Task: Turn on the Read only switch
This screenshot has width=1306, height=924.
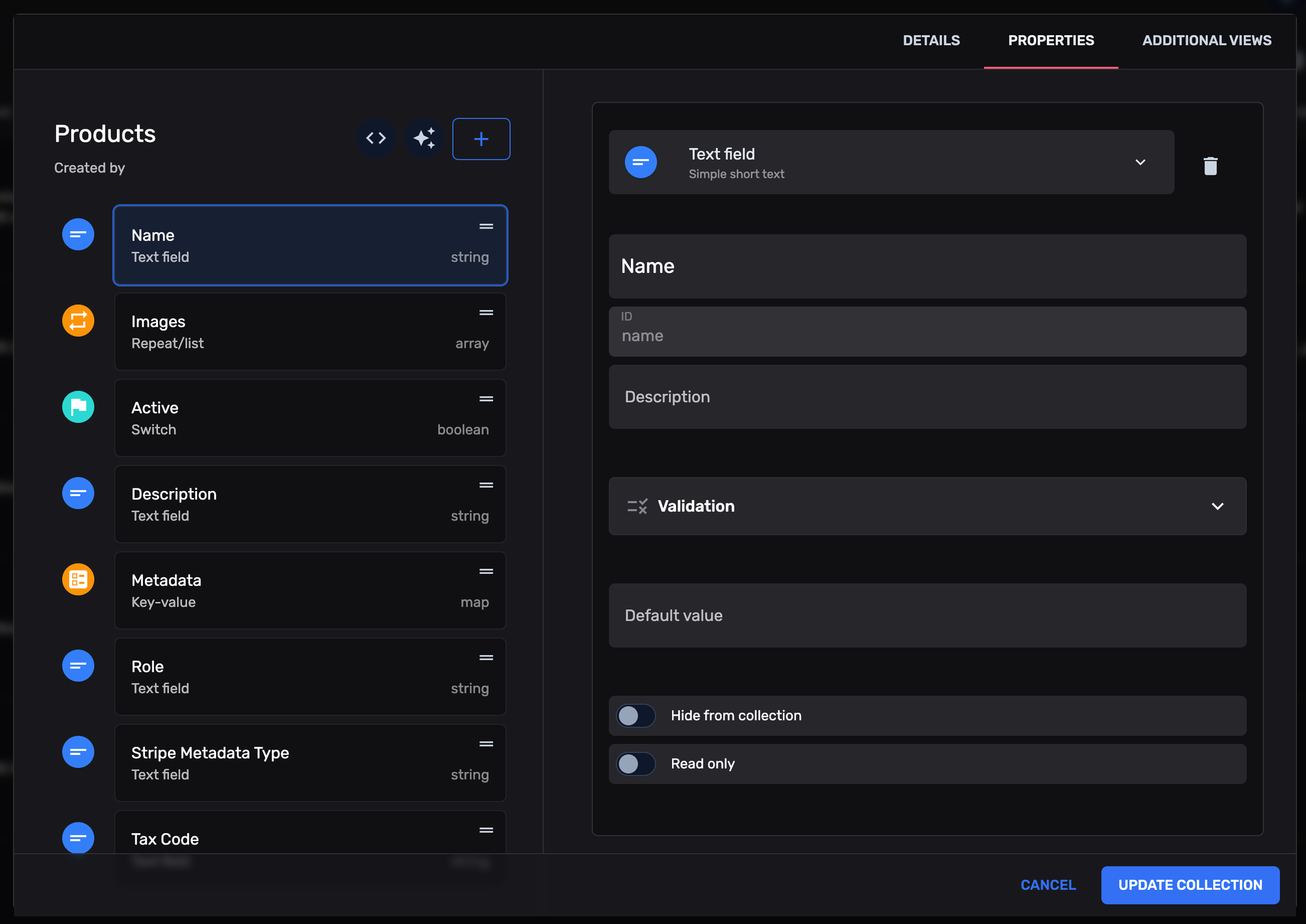Action: [x=635, y=764]
